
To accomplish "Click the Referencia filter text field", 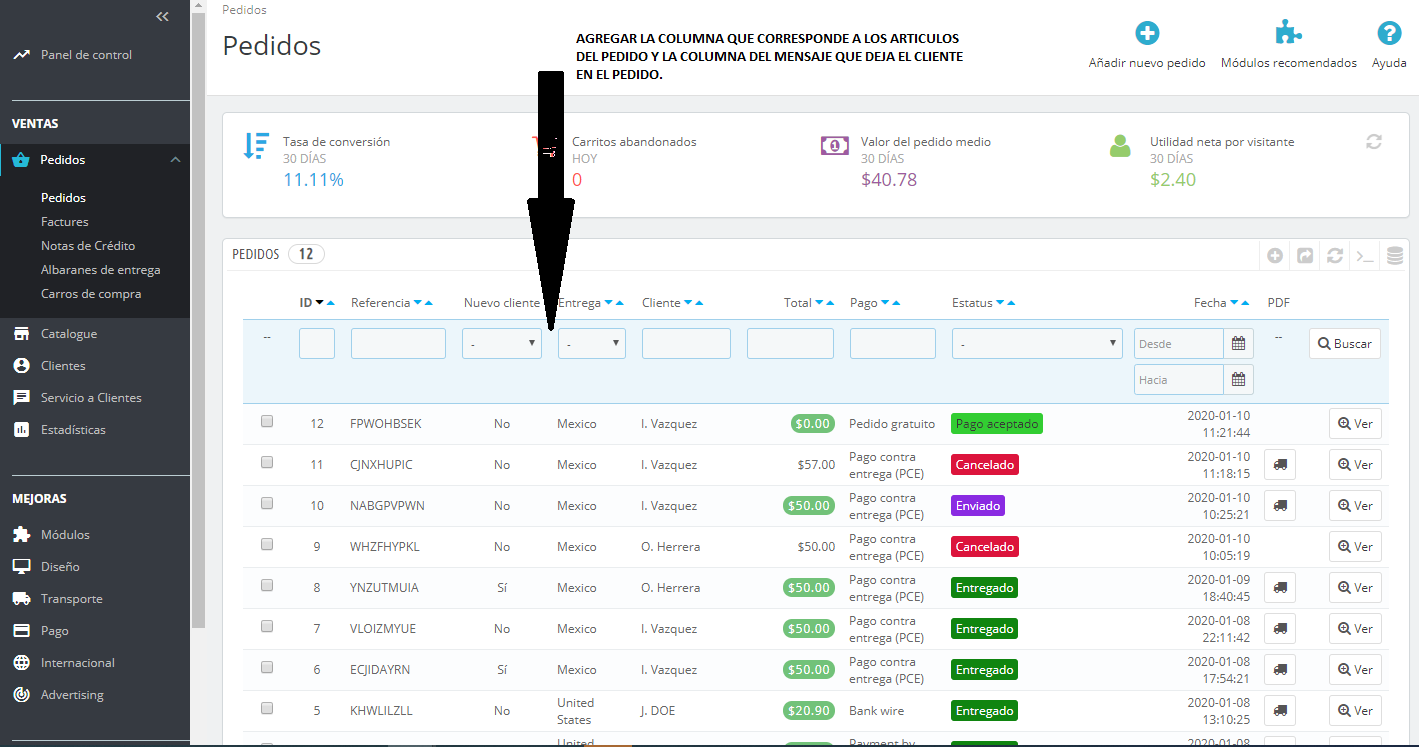I will click(398, 344).
